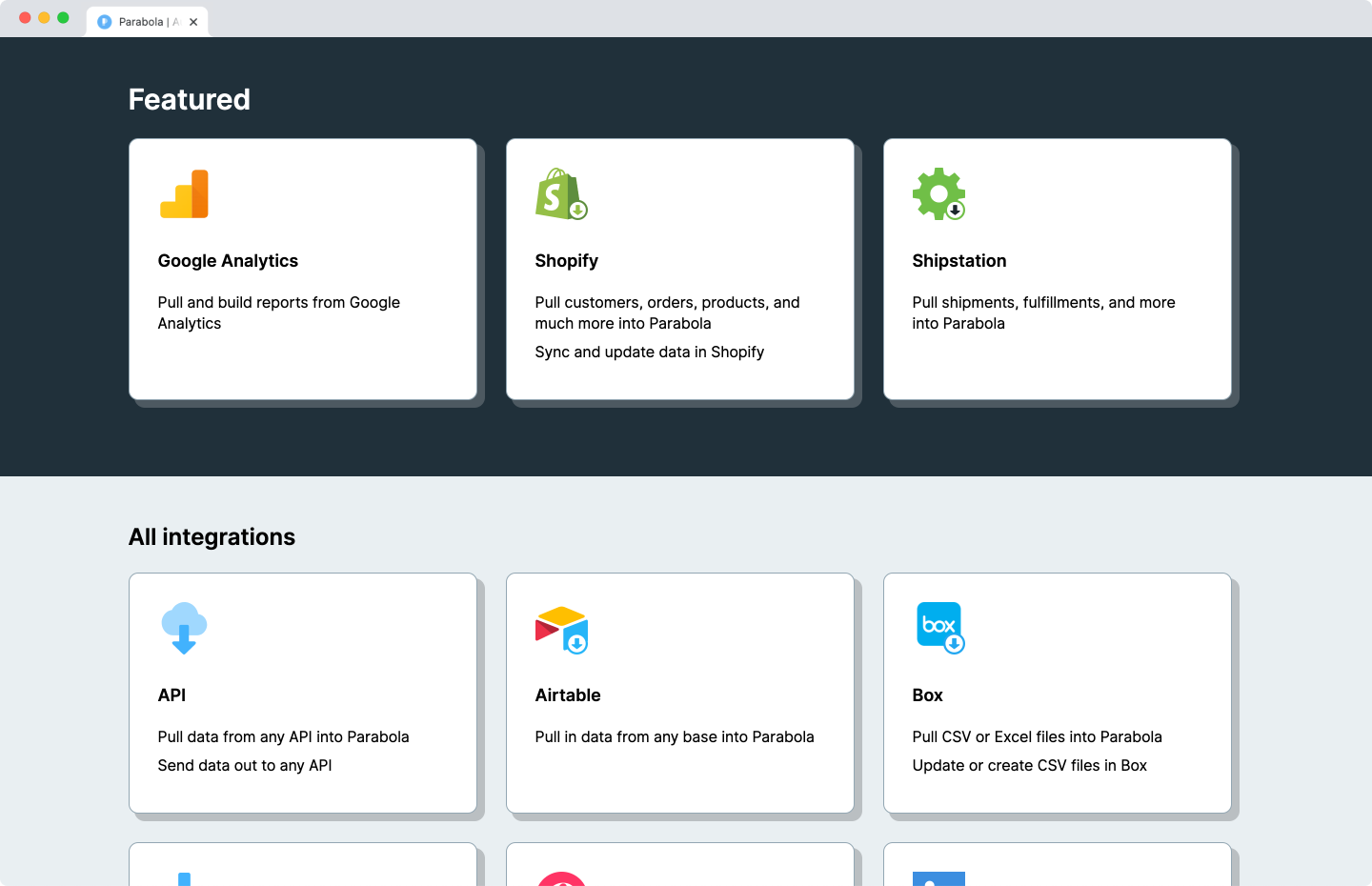Viewport: 1372px width, 886px height.
Task: Open the Box integration title
Action: tap(927, 695)
